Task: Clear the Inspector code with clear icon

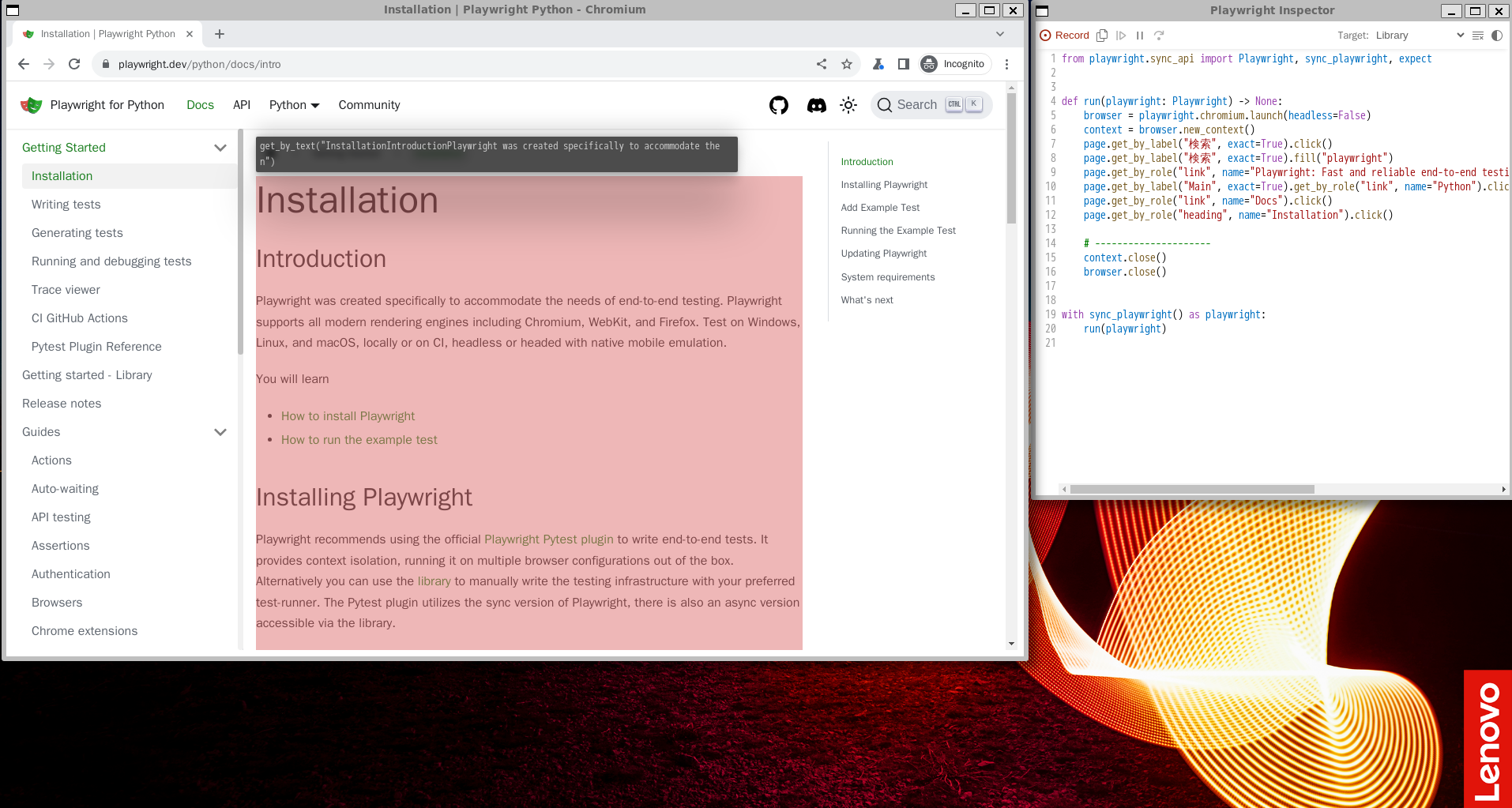Action: [1478, 36]
